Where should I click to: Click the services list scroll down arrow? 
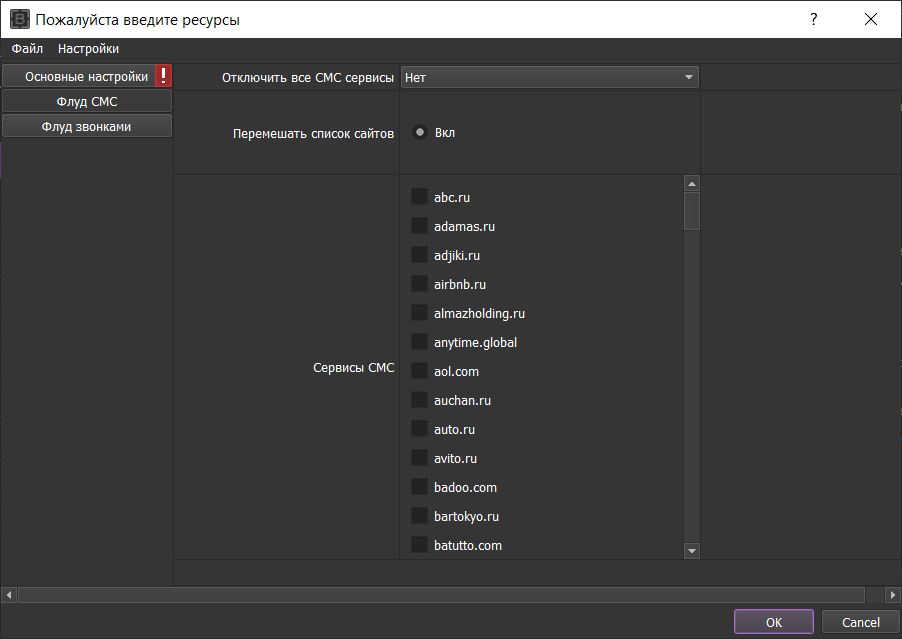(x=691, y=550)
